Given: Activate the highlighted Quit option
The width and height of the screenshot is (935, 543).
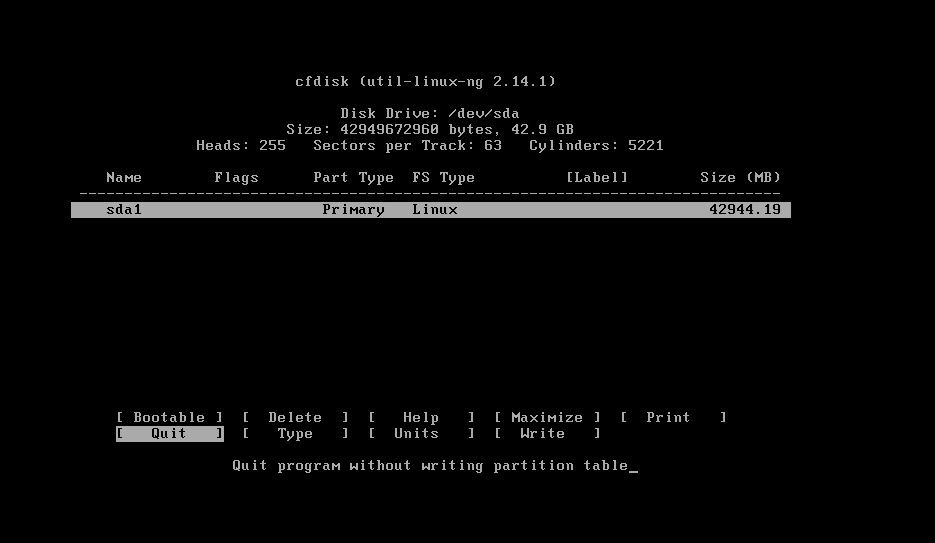Looking at the screenshot, I should 169,433.
